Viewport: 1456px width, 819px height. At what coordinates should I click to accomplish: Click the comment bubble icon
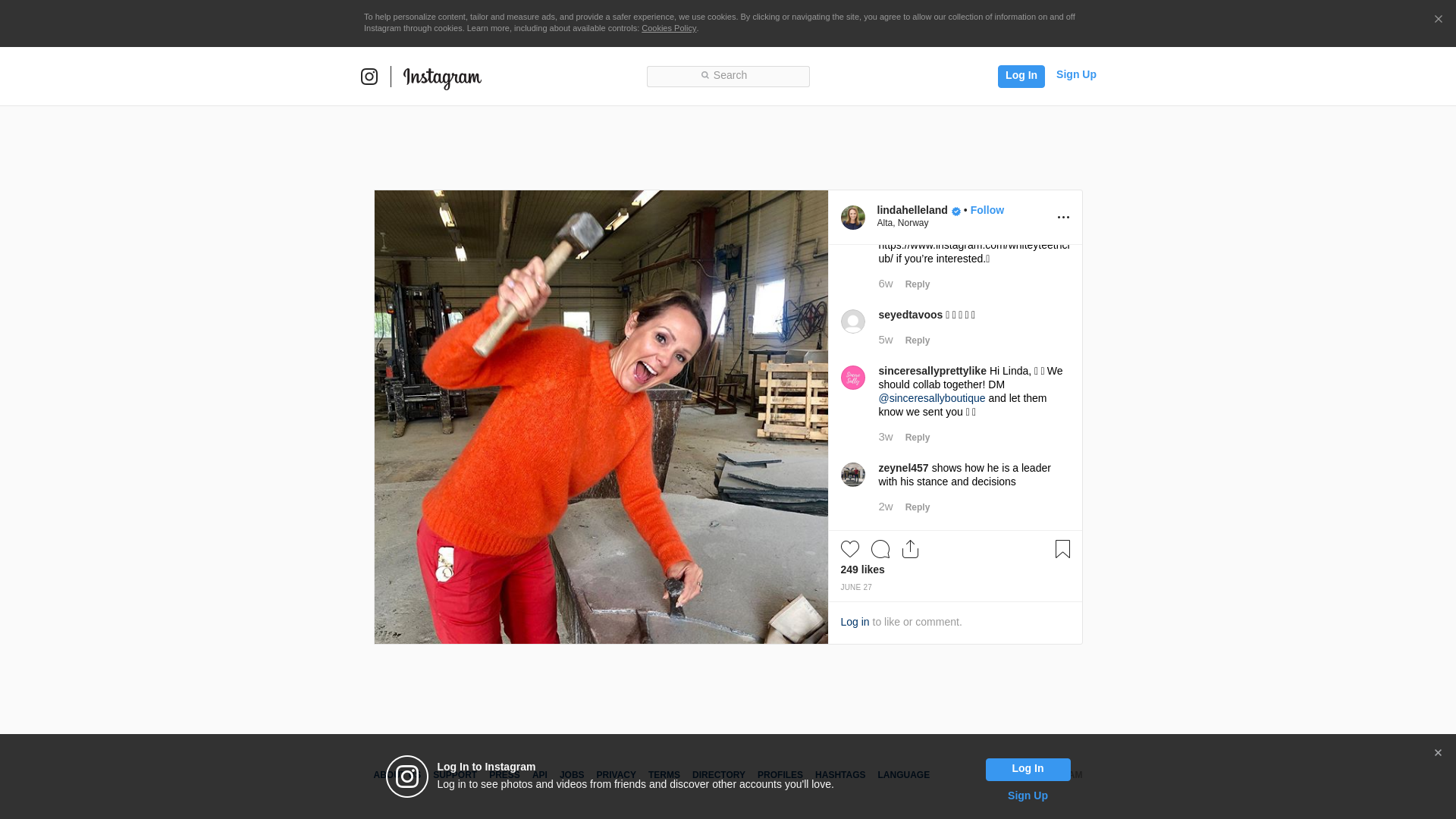tap(880, 549)
